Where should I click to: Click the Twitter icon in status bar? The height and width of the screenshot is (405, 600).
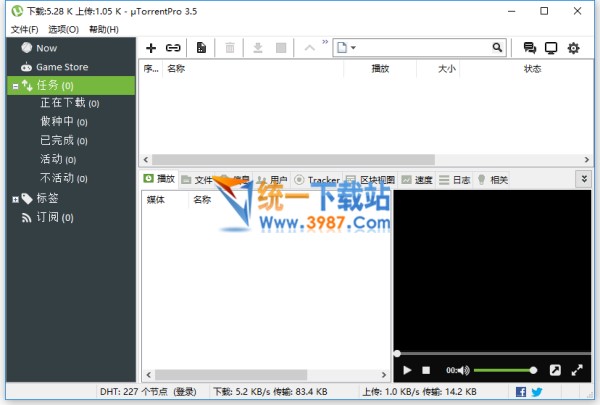[537, 392]
